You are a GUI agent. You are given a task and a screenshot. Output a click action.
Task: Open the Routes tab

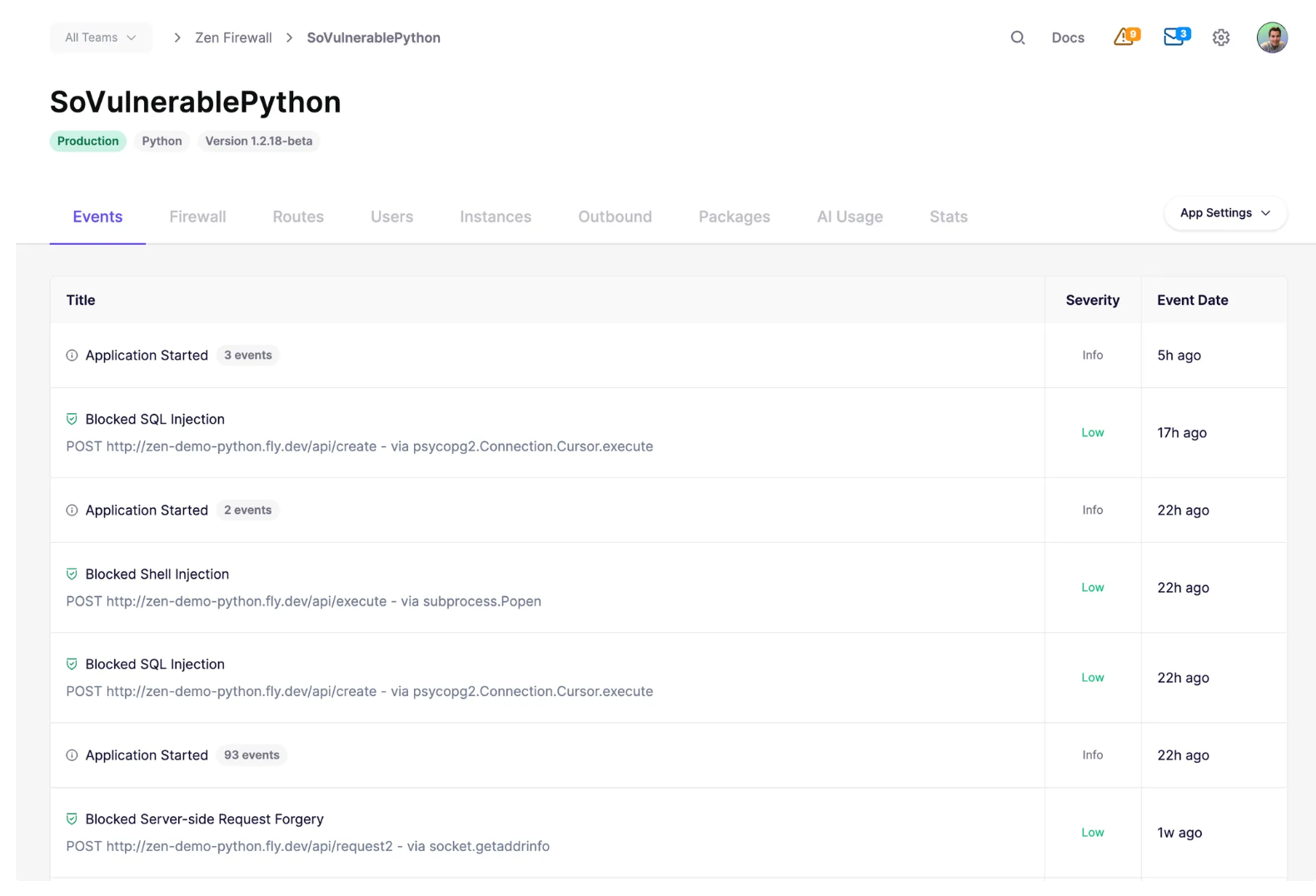(x=298, y=217)
